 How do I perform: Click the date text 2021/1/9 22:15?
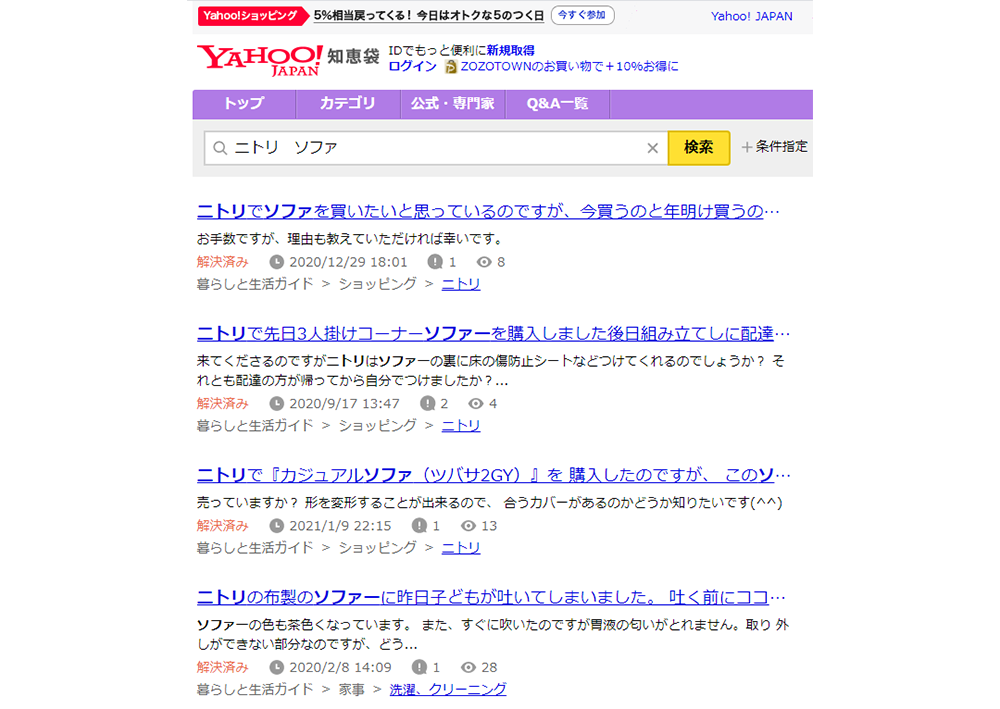[x=340, y=526]
